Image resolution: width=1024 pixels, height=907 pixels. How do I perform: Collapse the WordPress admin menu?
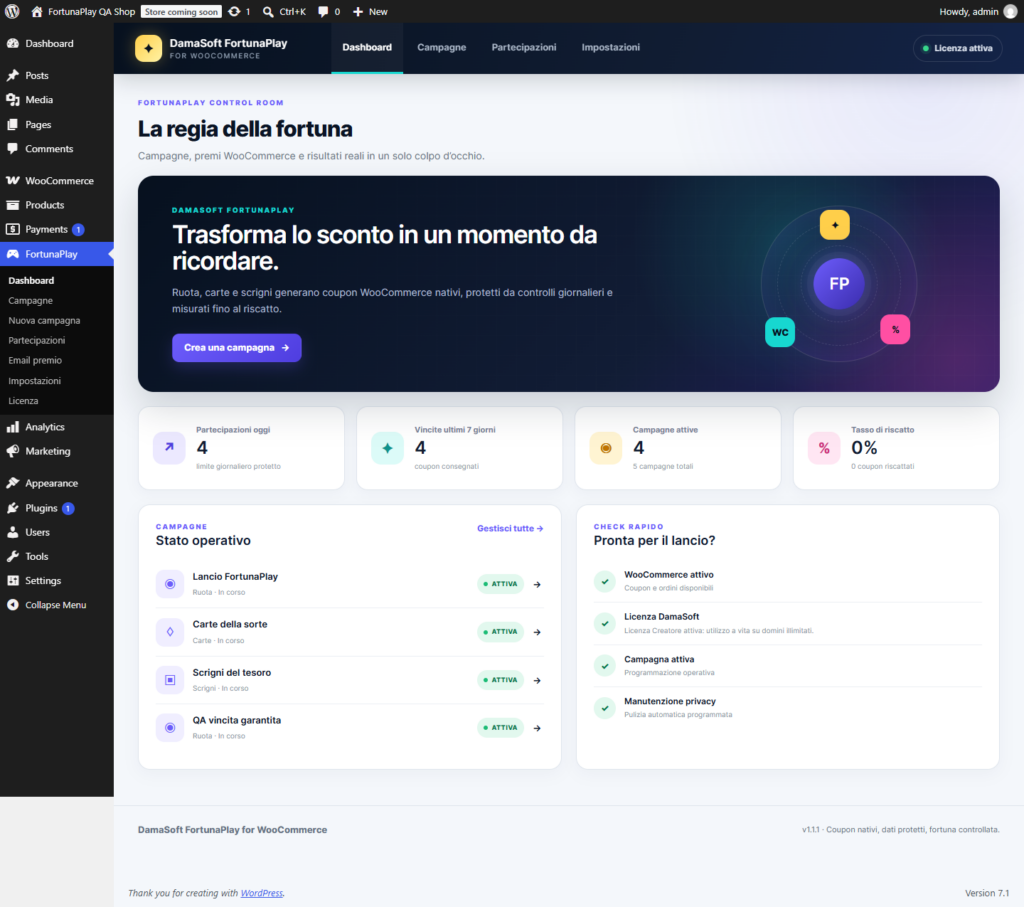click(x=57, y=605)
